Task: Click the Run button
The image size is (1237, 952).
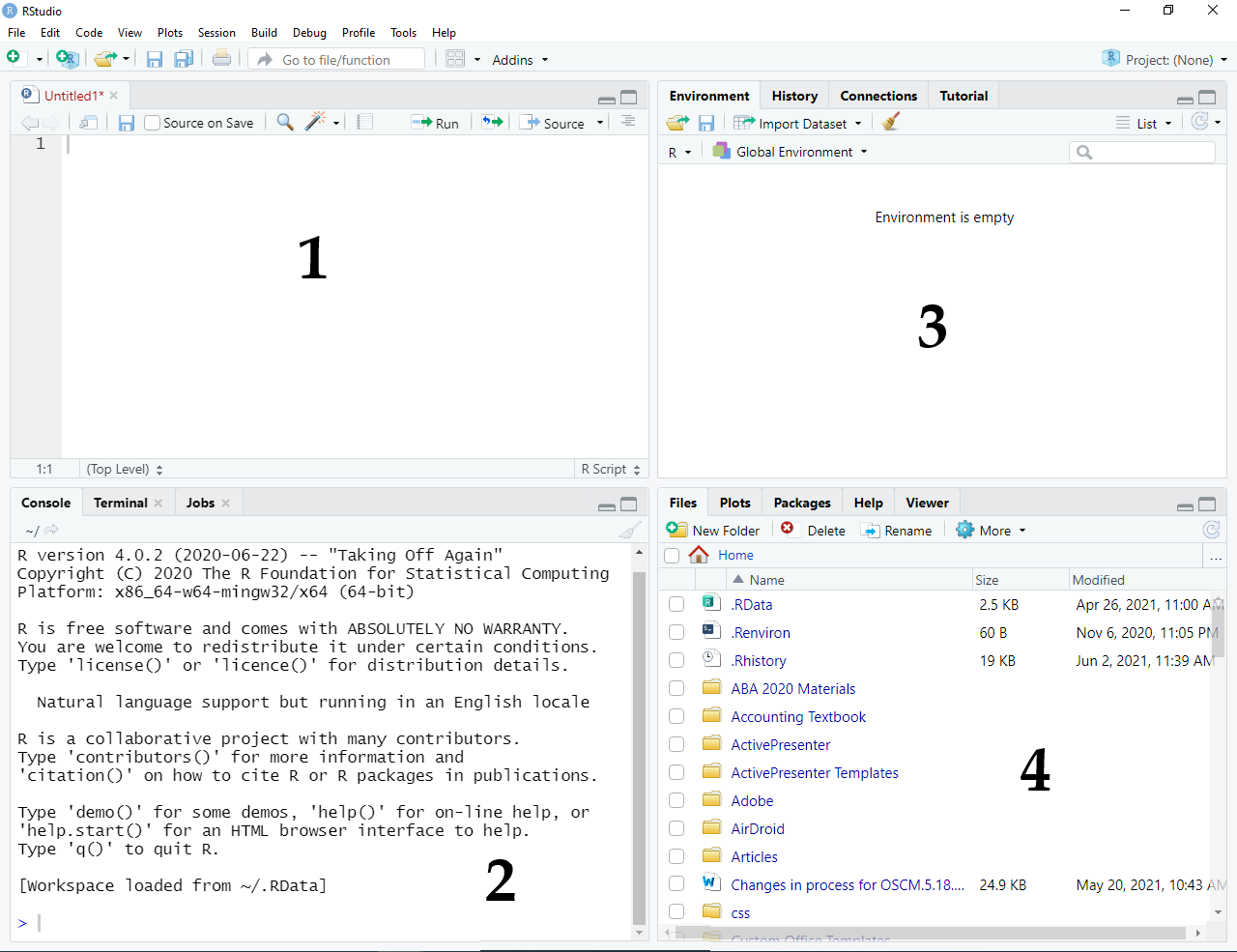Action: [436, 123]
